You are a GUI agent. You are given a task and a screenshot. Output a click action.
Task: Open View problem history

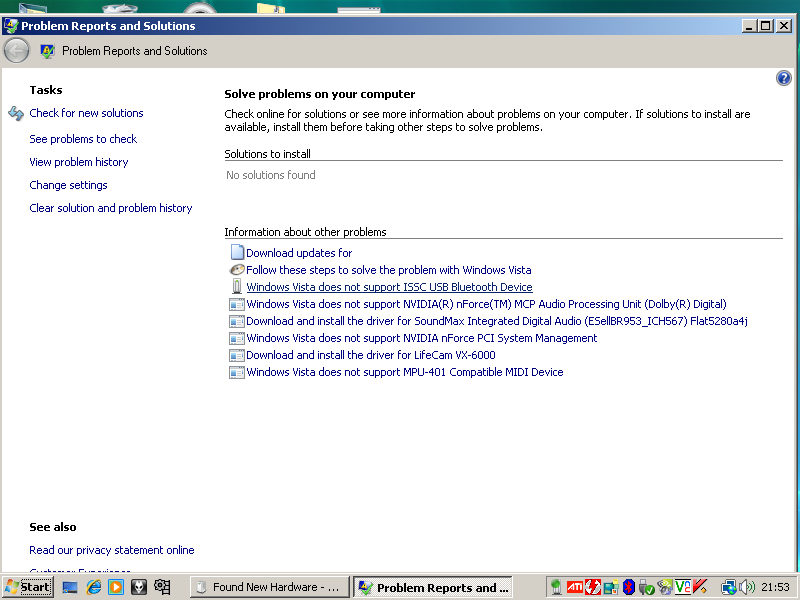(x=79, y=162)
